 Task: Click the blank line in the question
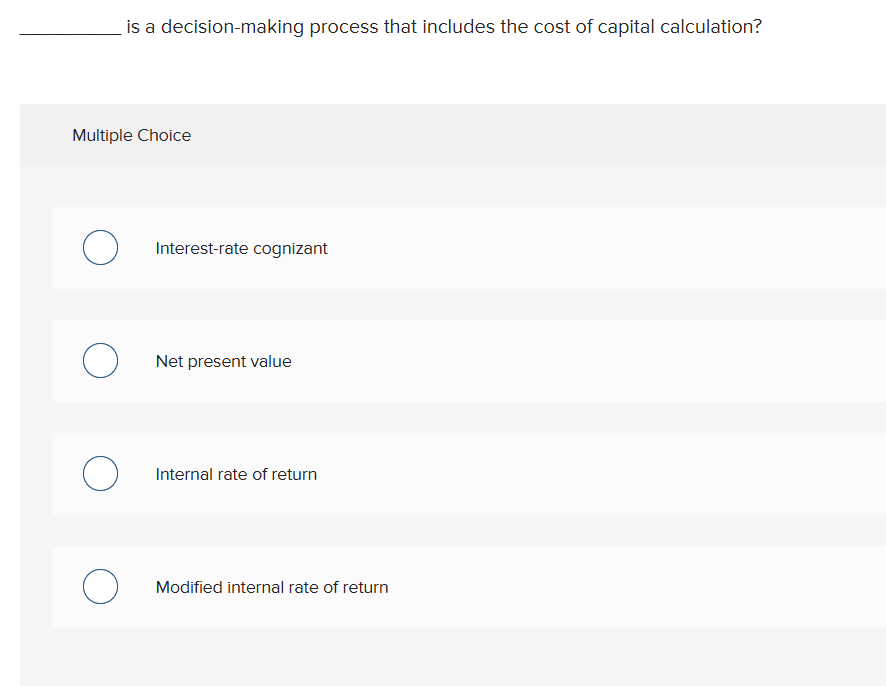(x=67, y=30)
